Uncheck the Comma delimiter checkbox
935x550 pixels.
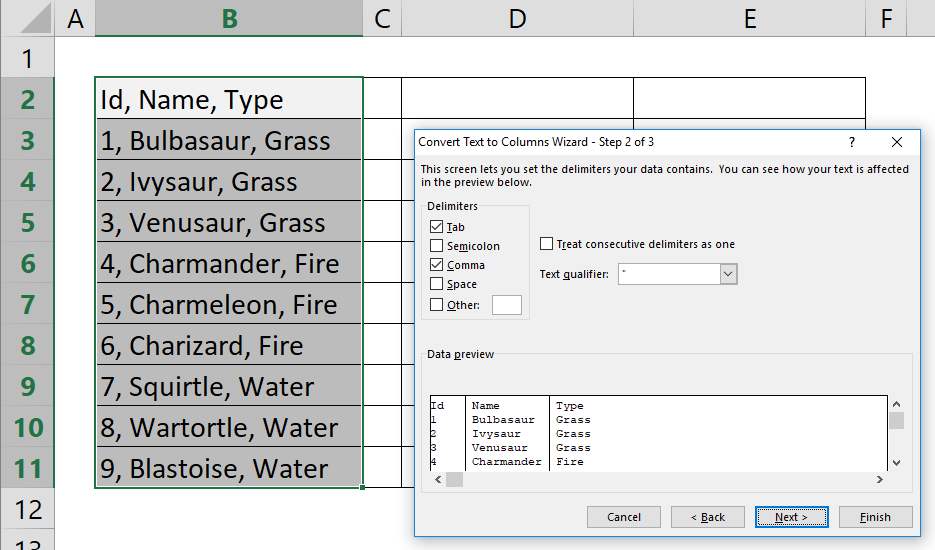[436, 265]
